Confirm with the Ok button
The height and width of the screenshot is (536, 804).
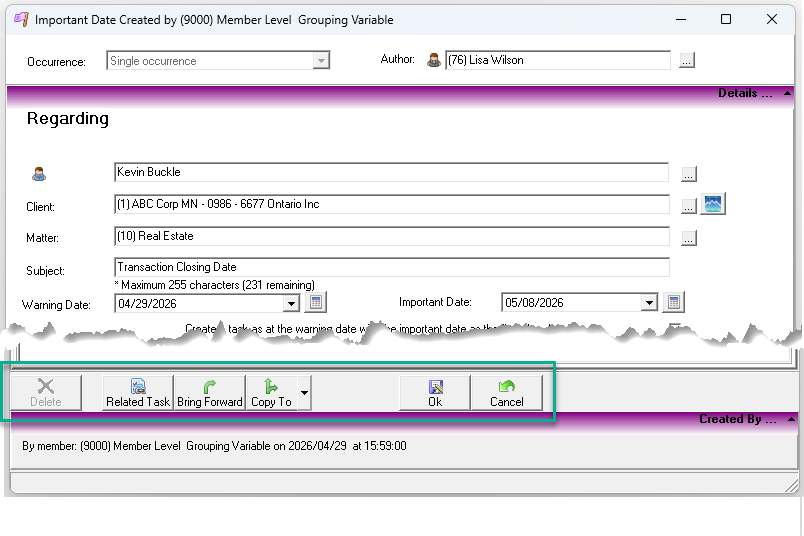tap(435, 393)
